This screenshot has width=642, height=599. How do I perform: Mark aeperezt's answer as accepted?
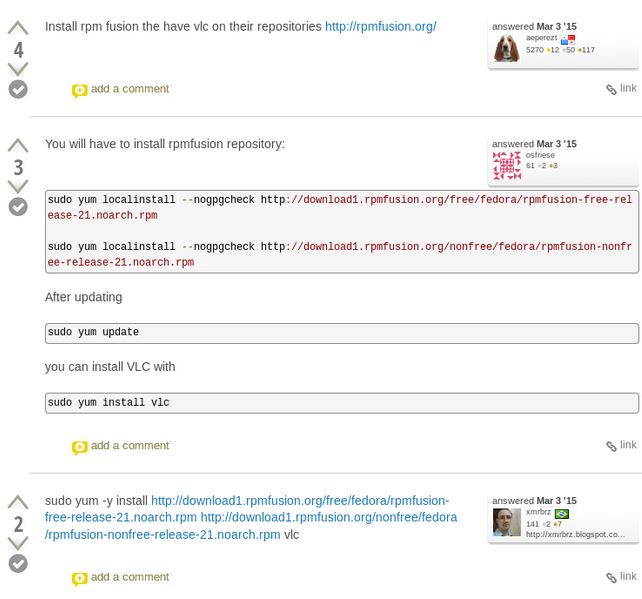tap(18, 89)
